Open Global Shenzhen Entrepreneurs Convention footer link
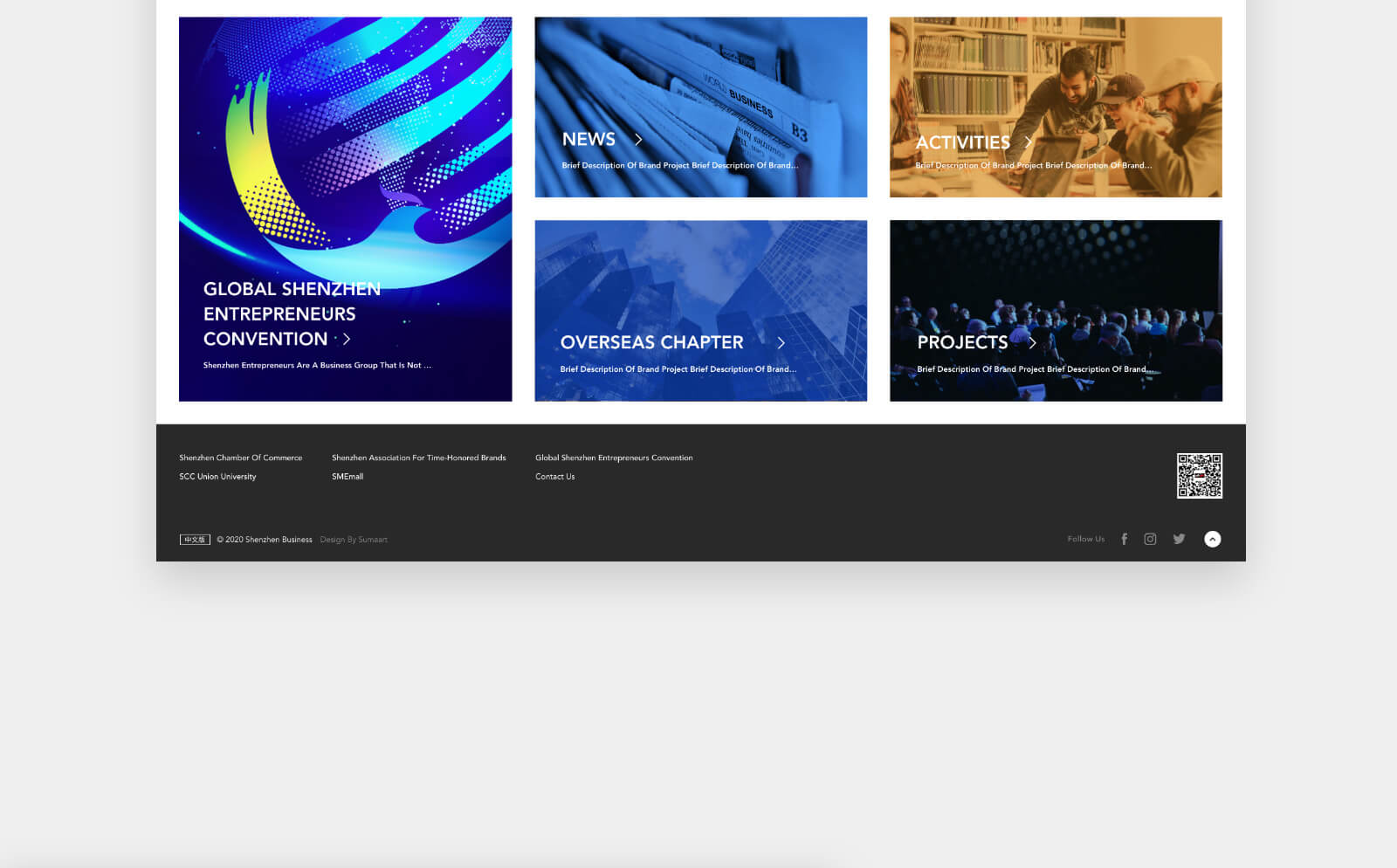Viewport: 1397px width, 868px height. [x=614, y=458]
